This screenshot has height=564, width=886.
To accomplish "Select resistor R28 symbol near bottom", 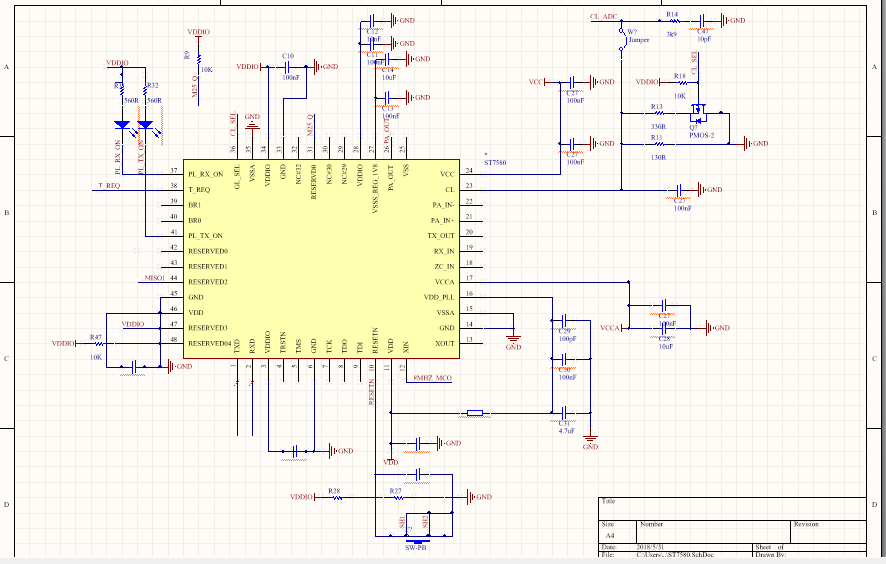I will click(336, 497).
